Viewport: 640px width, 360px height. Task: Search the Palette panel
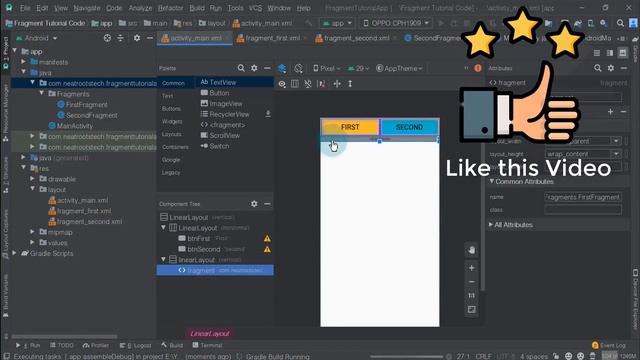pyautogui.click(x=241, y=68)
